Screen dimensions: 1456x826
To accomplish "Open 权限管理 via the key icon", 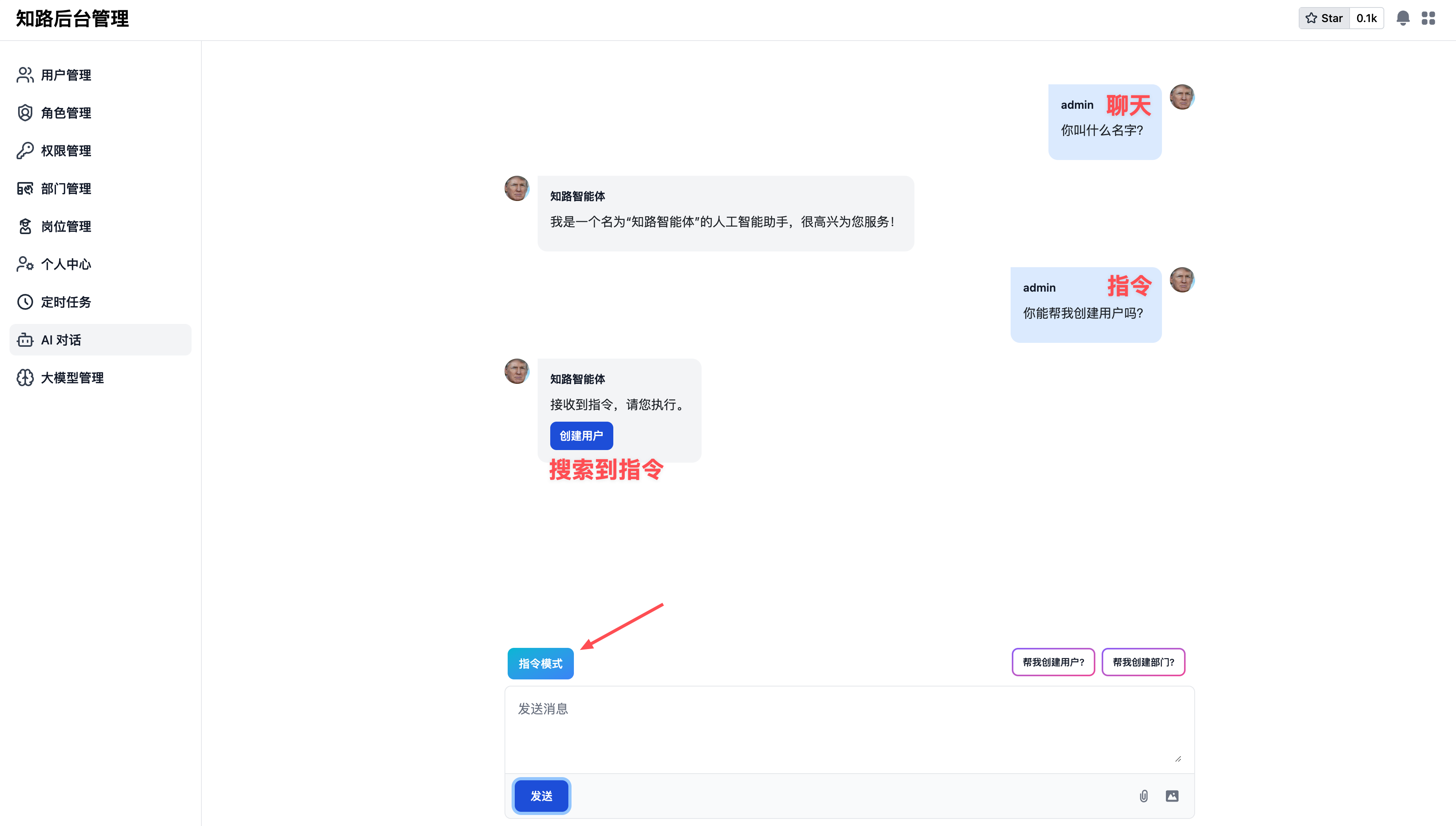I will coord(25,150).
